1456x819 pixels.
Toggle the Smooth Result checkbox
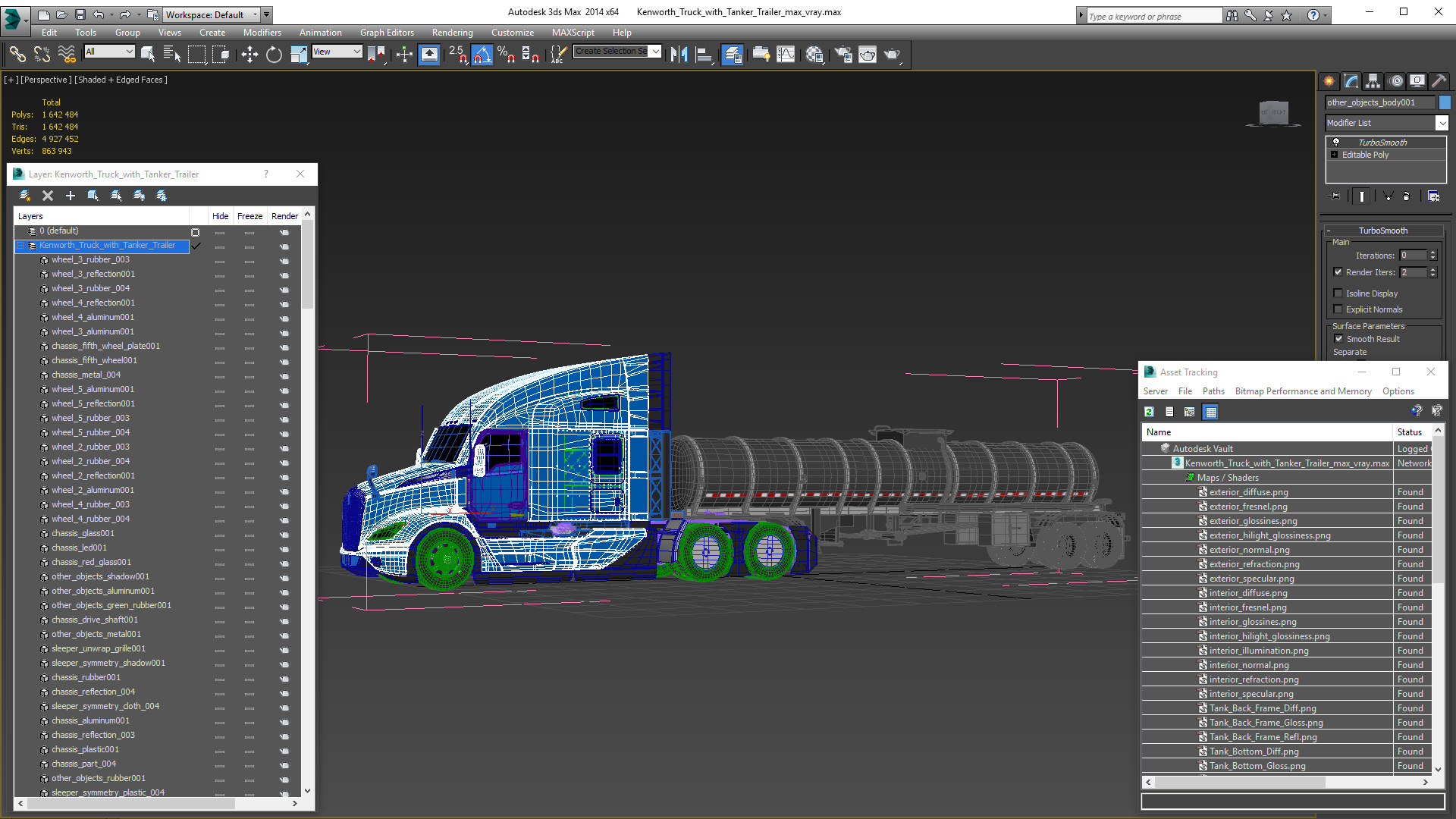click(1338, 338)
